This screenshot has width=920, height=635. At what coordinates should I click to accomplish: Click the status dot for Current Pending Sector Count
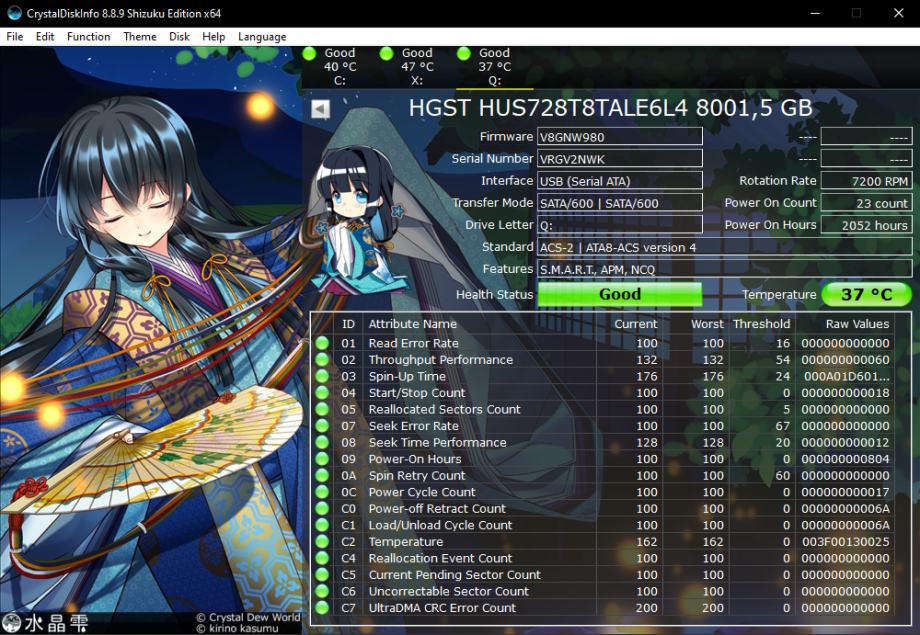[x=322, y=575]
